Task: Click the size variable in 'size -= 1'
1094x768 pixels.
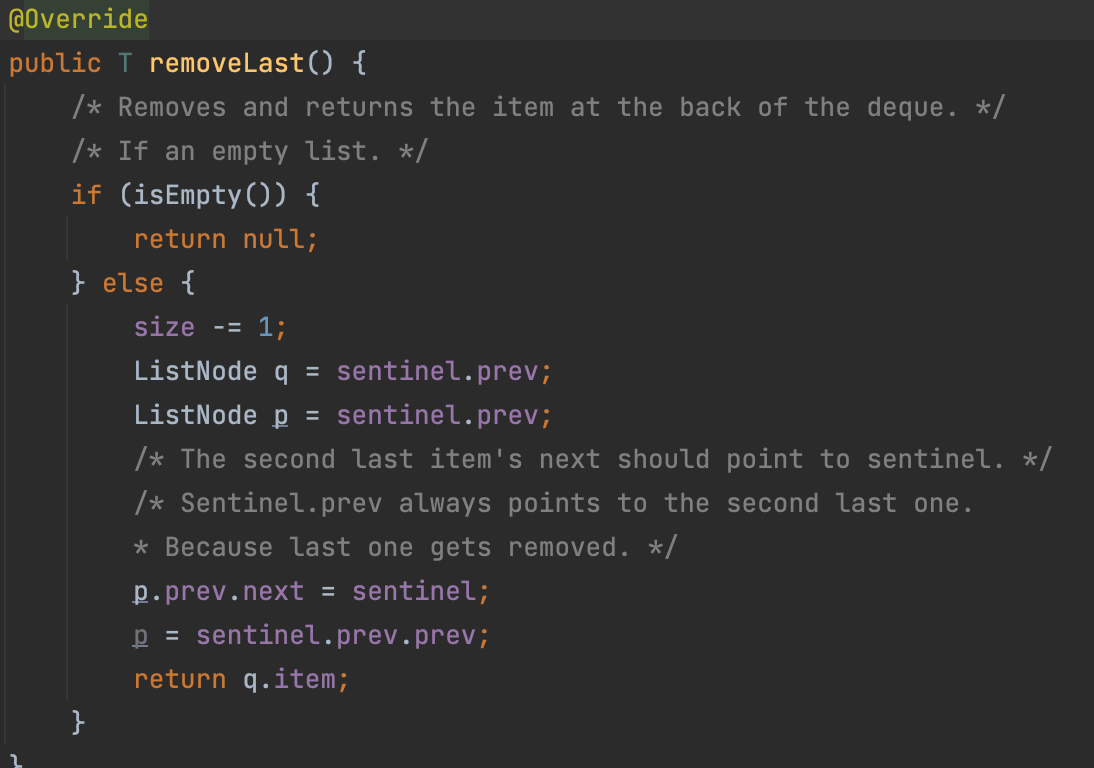Action: [x=164, y=327]
